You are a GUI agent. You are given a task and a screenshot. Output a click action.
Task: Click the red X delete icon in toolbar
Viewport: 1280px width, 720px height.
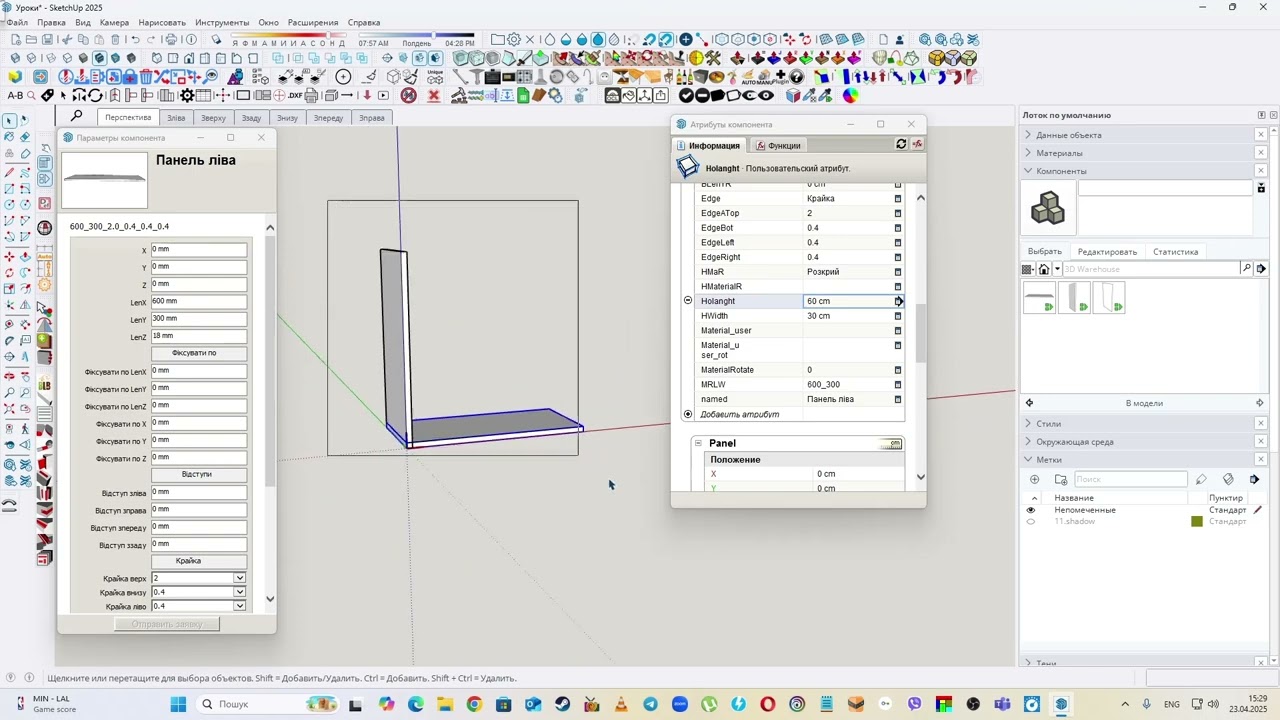[x=434, y=95]
